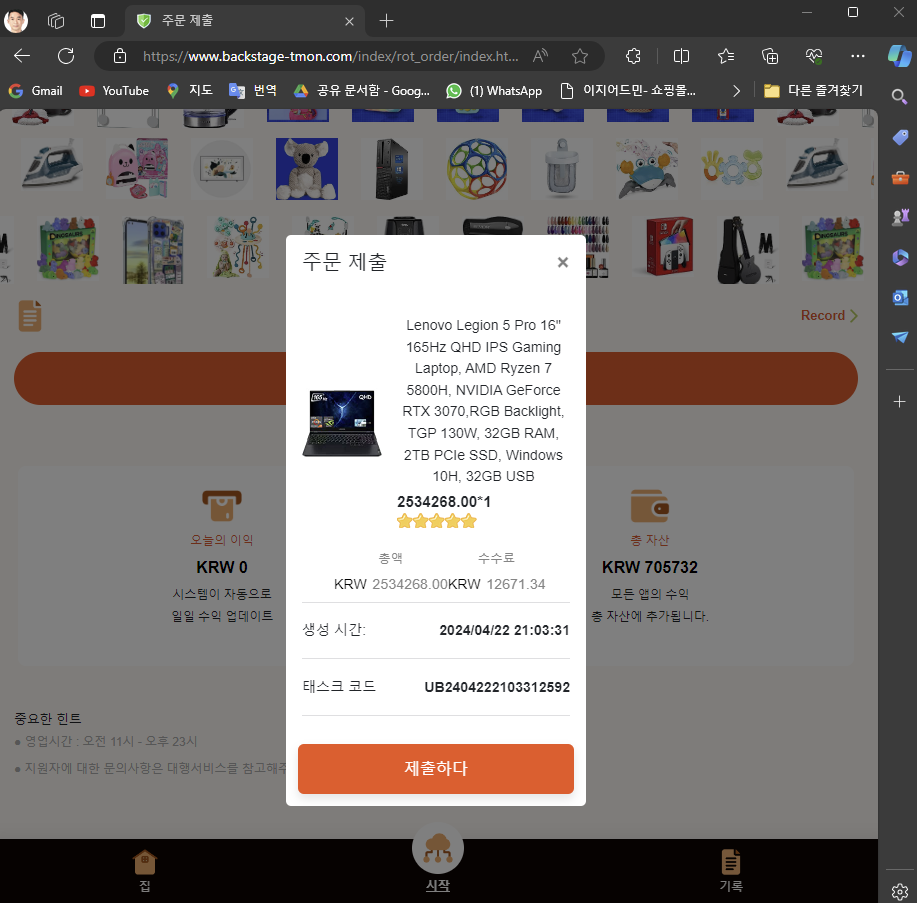Open the sidebar Drop paper plane icon
The width and height of the screenshot is (917, 903).
[x=900, y=337]
